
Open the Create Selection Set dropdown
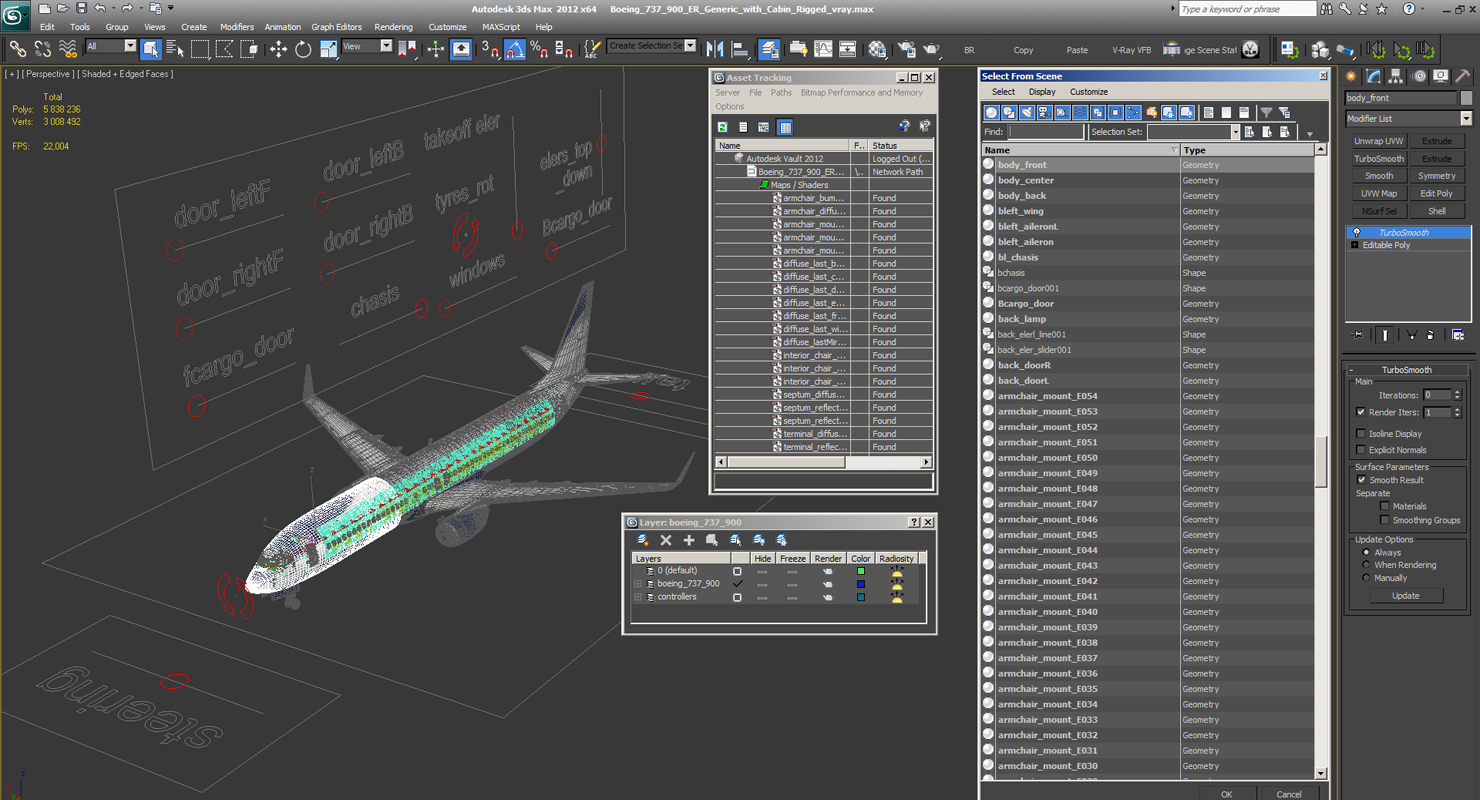pyautogui.click(x=652, y=46)
